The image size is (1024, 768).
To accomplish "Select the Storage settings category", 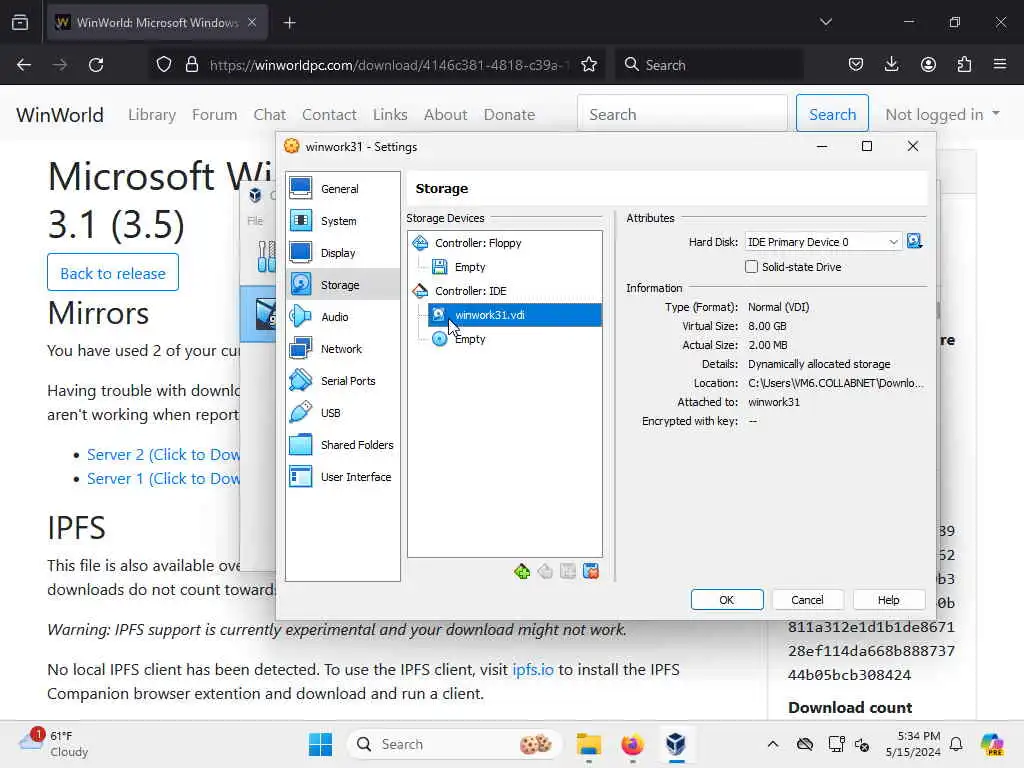I will 342,285.
